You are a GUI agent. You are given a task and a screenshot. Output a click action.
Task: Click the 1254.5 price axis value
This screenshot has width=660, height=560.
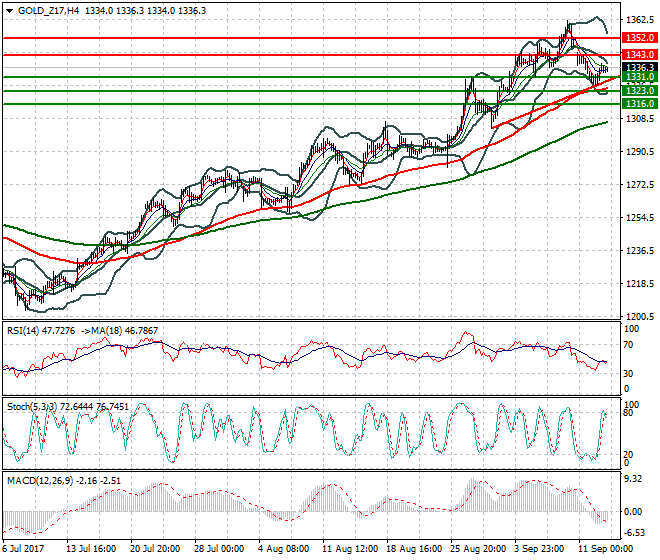pyautogui.click(x=640, y=218)
